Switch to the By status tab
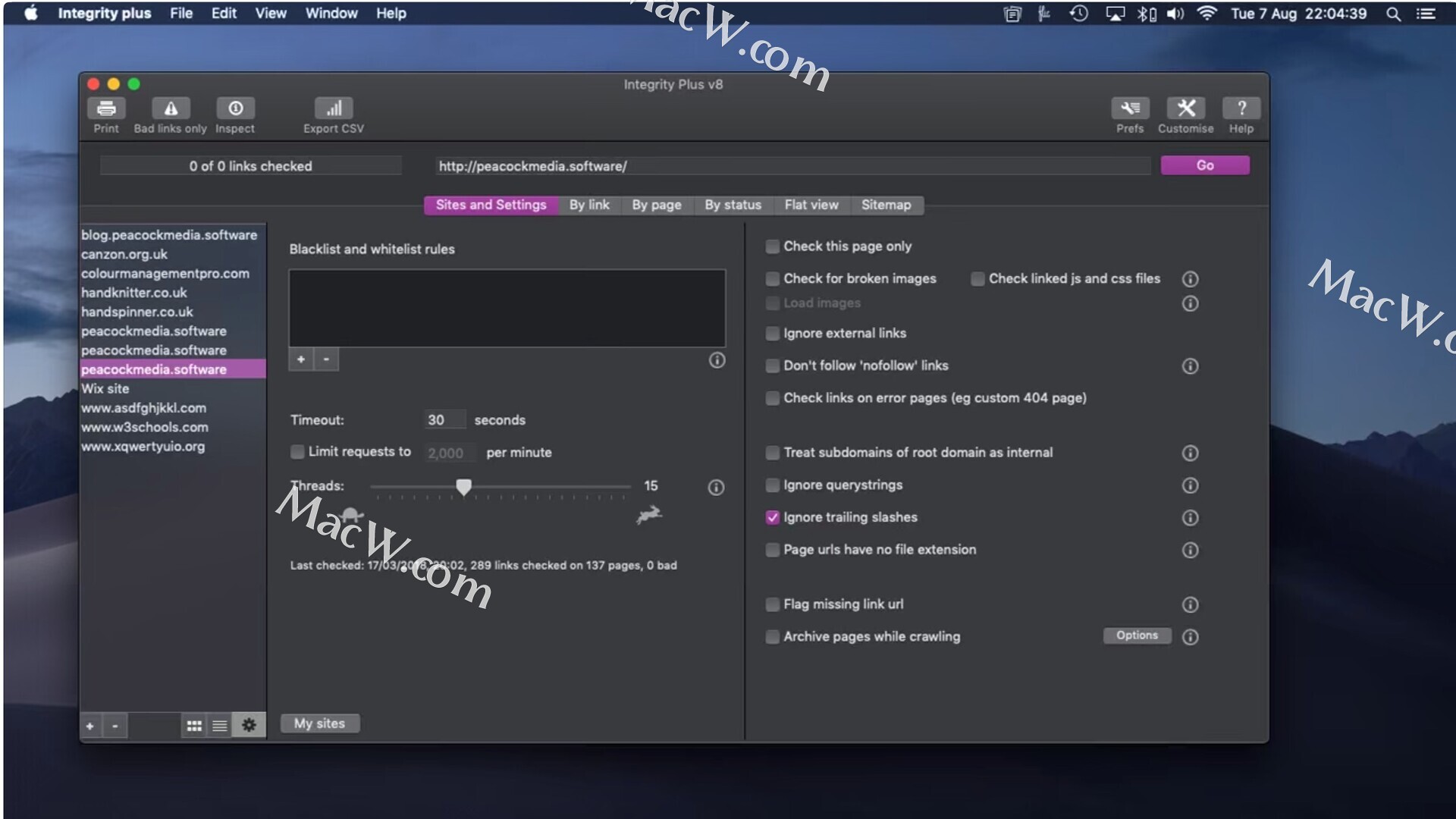 (x=733, y=205)
